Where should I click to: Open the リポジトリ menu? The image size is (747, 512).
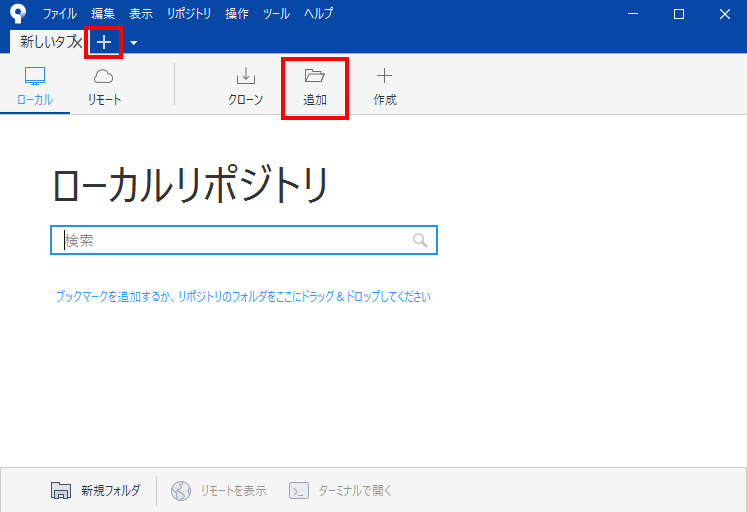[x=189, y=13]
